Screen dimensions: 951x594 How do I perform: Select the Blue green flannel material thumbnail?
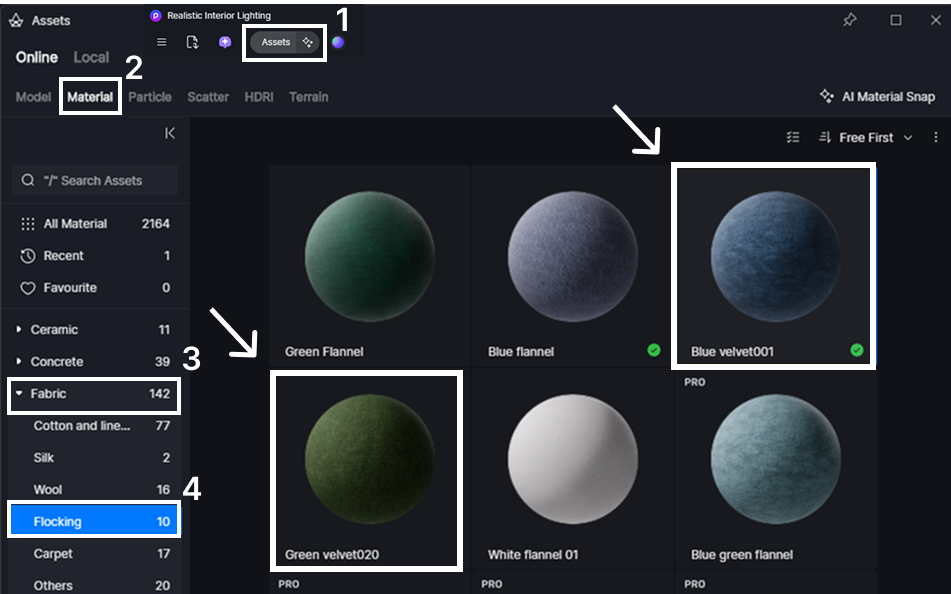click(775, 459)
